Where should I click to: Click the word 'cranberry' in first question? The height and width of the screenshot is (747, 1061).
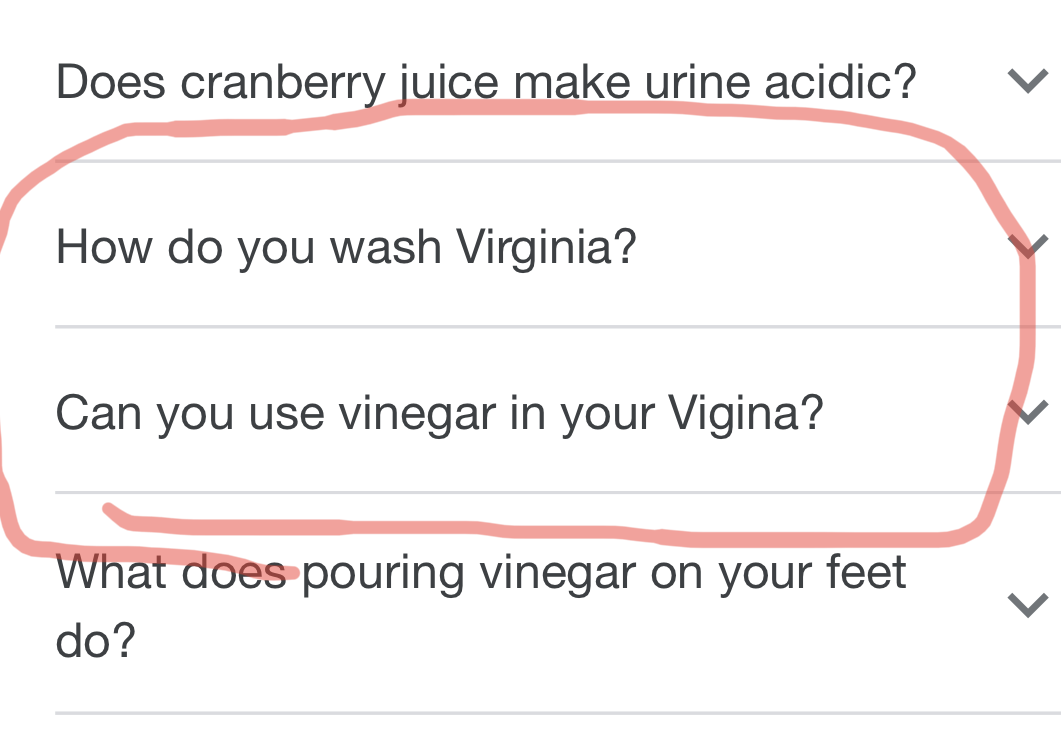(283, 85)
